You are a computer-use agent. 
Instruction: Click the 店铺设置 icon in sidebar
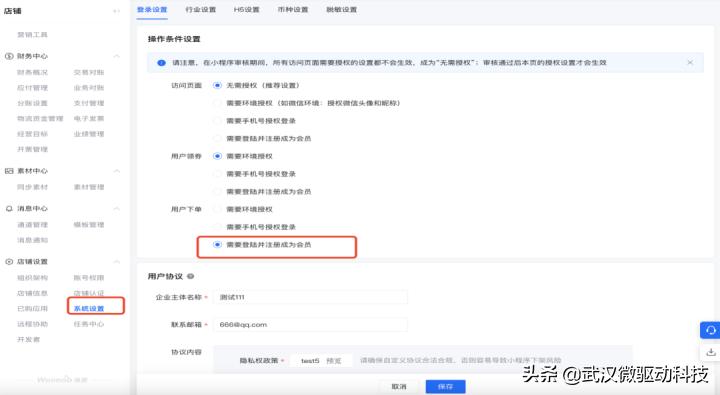click(x=9, y=261)
